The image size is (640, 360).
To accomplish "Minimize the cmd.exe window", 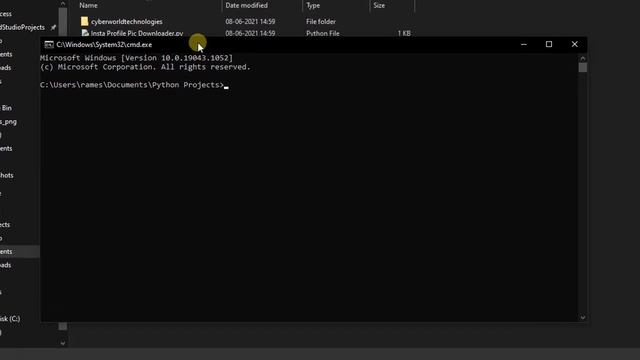I will (x=524, y=44).
